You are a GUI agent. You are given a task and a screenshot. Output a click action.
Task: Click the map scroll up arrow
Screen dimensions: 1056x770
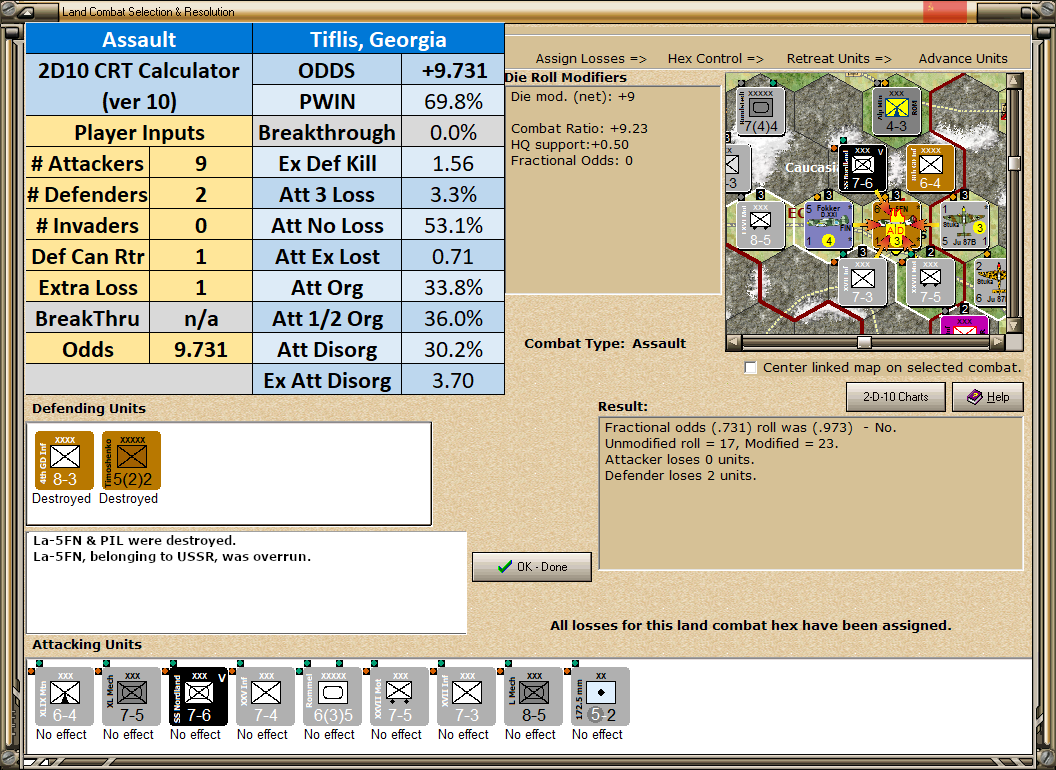(1014, 81)
